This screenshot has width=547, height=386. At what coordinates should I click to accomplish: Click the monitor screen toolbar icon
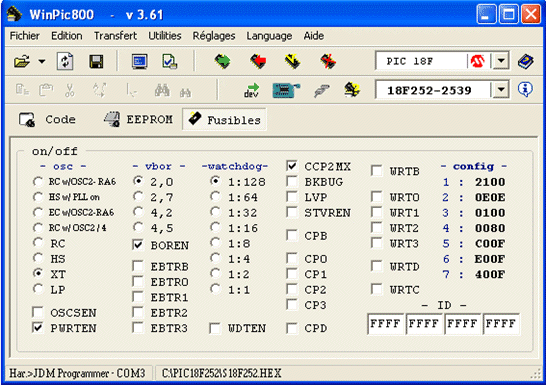pyautogui.click(x=140, y=62)
